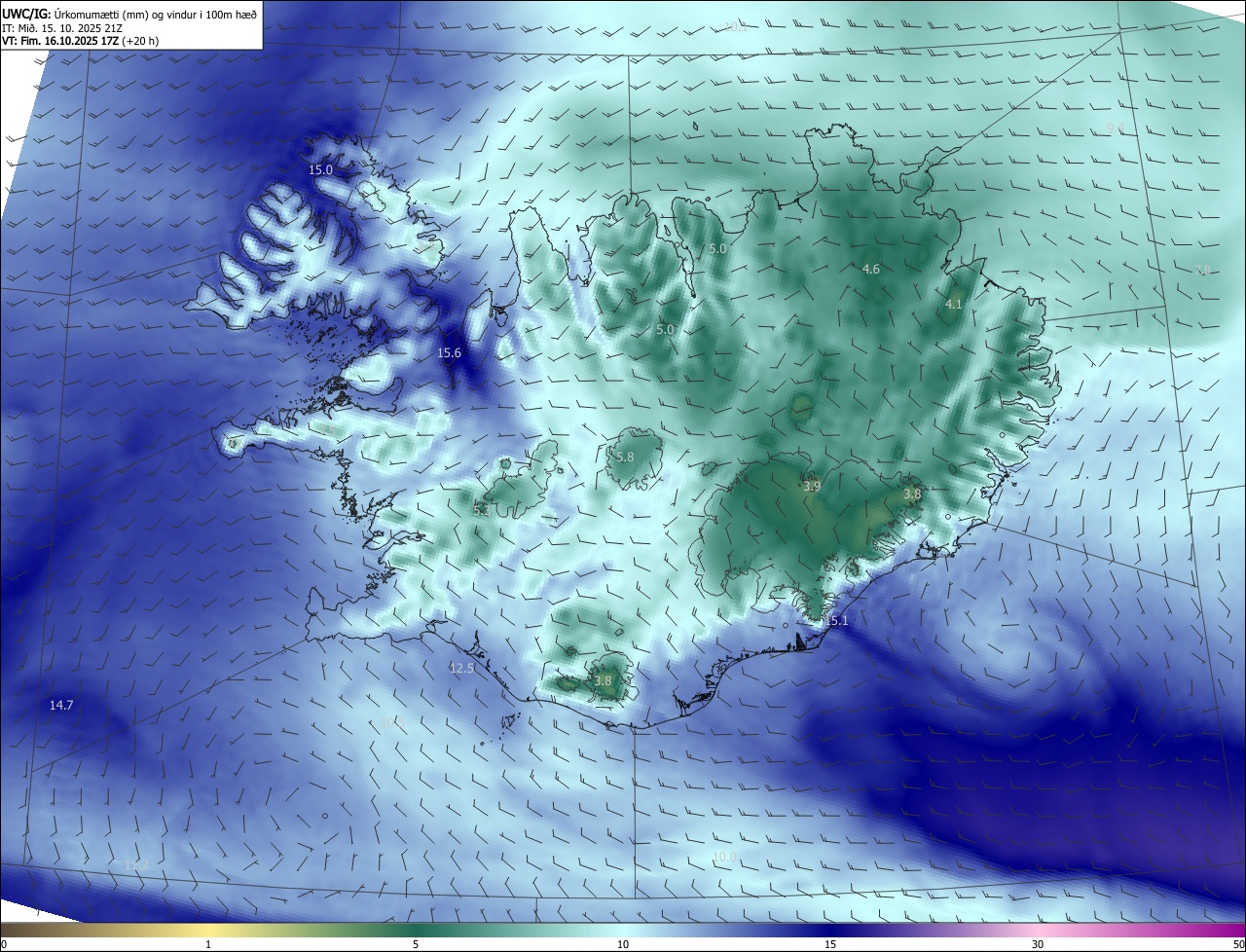This screenshot has height=952, width=1246.
Task: Click the 15.6 value label on the map
Action: (x=450, y=352)
